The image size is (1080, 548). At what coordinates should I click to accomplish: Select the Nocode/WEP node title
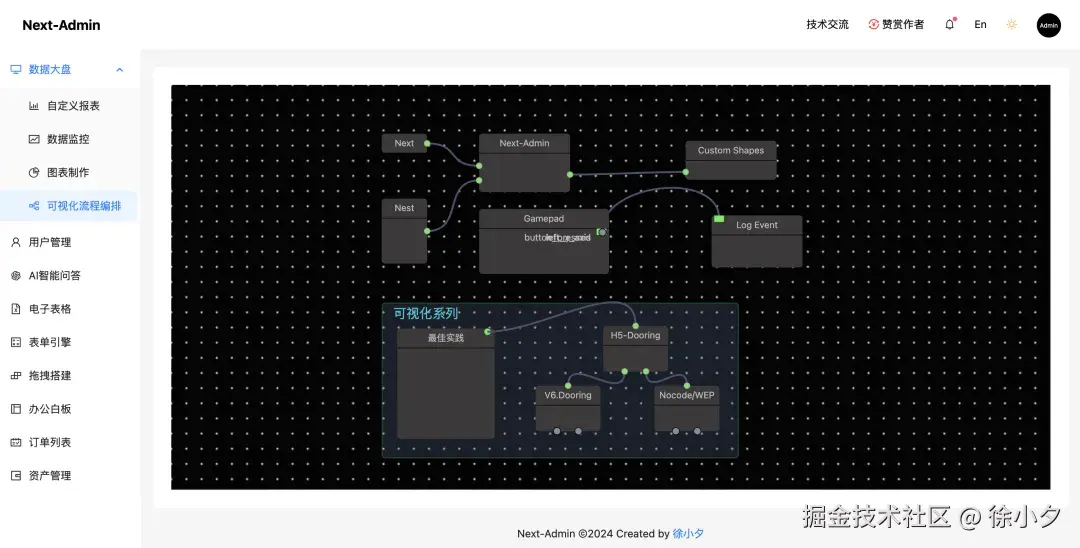687,396
